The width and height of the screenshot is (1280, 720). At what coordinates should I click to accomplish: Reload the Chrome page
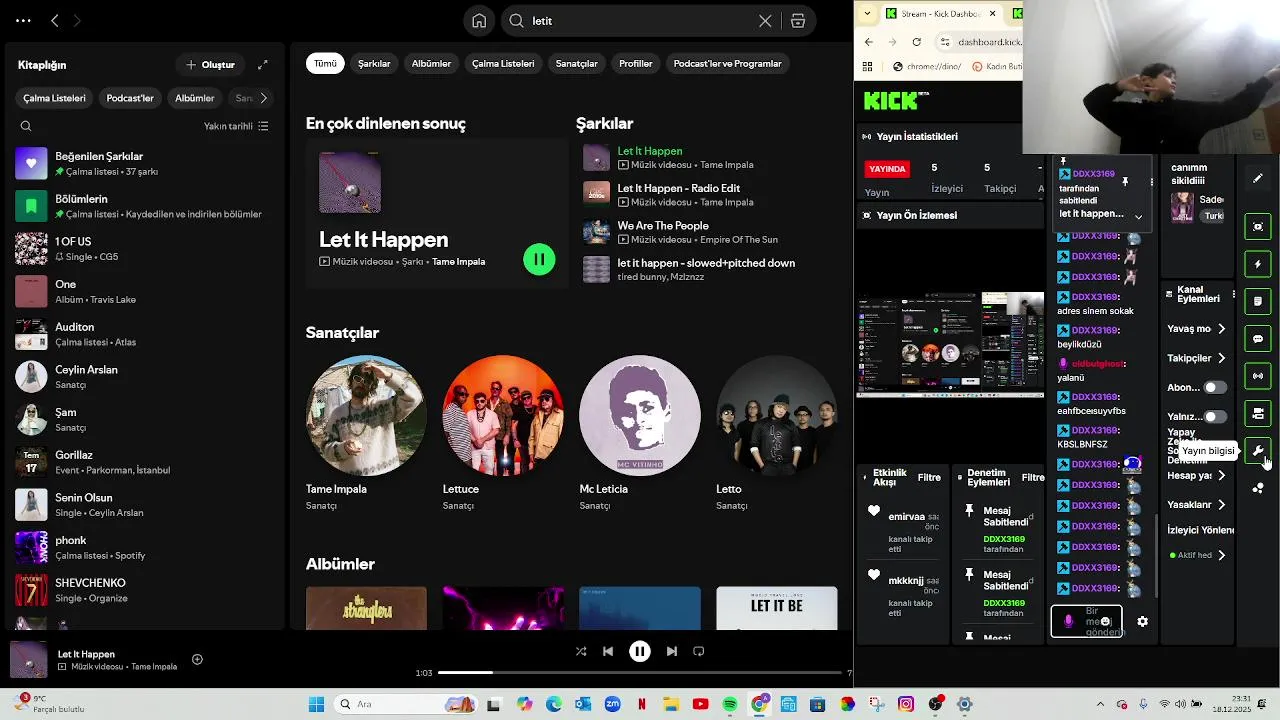click(917, 42)
